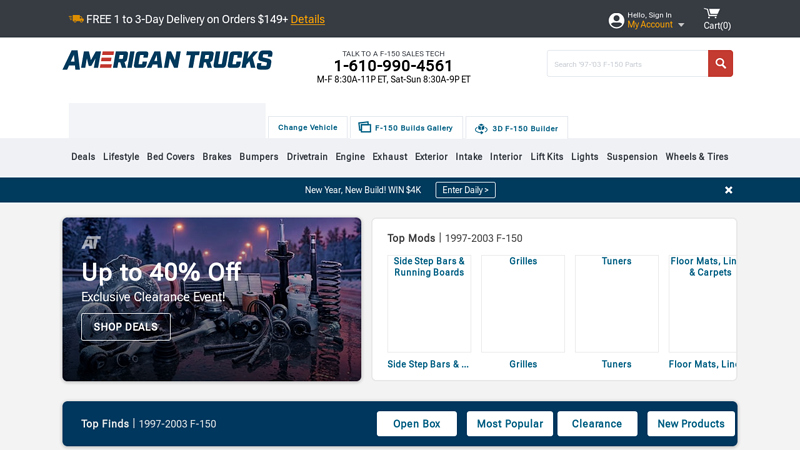This screenshot has width=800, height=450.
Task: Click the 3D F-150 Builder icon
Action: [x=481, y=129]
